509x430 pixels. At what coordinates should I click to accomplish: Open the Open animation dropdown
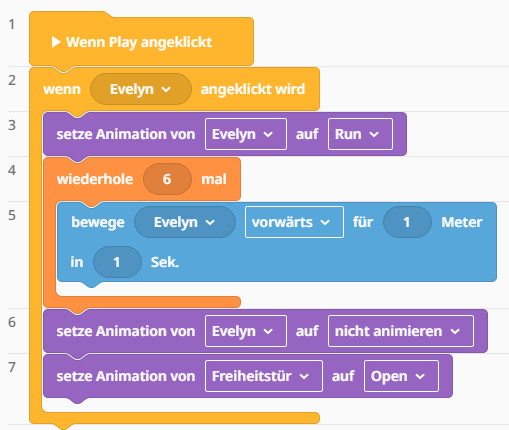tap(401, 376)
